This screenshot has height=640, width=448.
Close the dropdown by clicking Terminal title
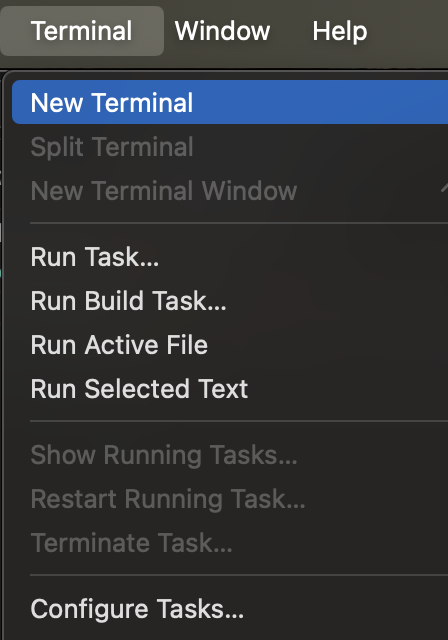[x=82, y=31]
